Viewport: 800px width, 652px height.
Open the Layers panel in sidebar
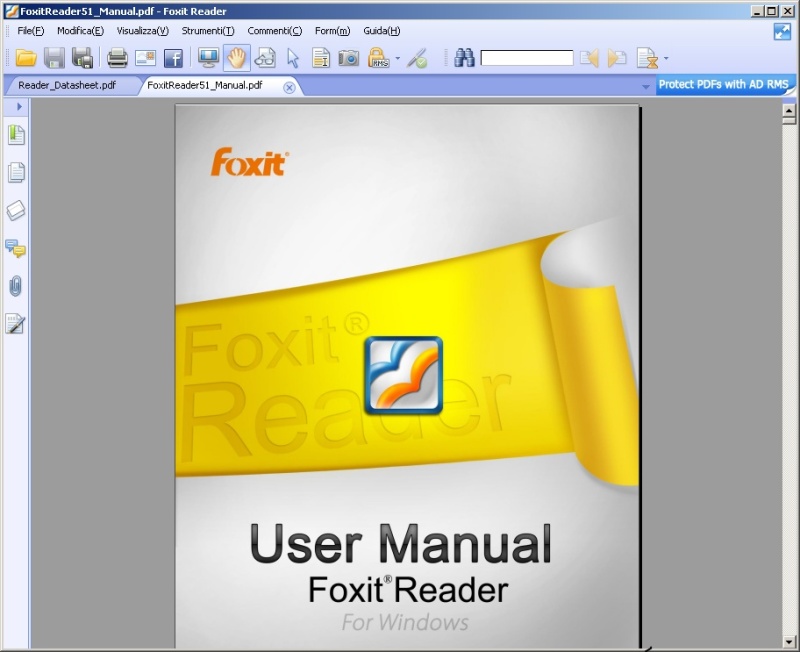point(16,210)
